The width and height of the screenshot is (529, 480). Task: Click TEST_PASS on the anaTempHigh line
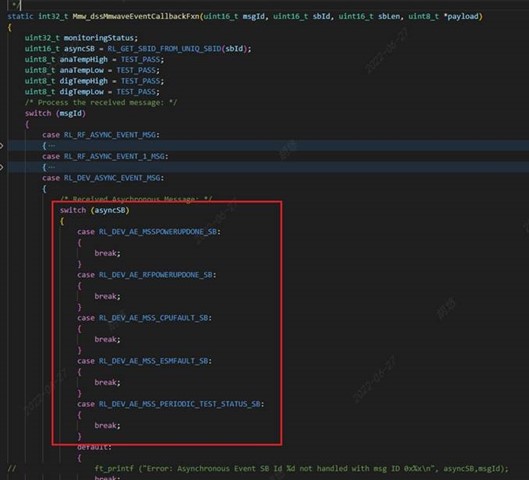pyautogui.click(x=140, y=59)
